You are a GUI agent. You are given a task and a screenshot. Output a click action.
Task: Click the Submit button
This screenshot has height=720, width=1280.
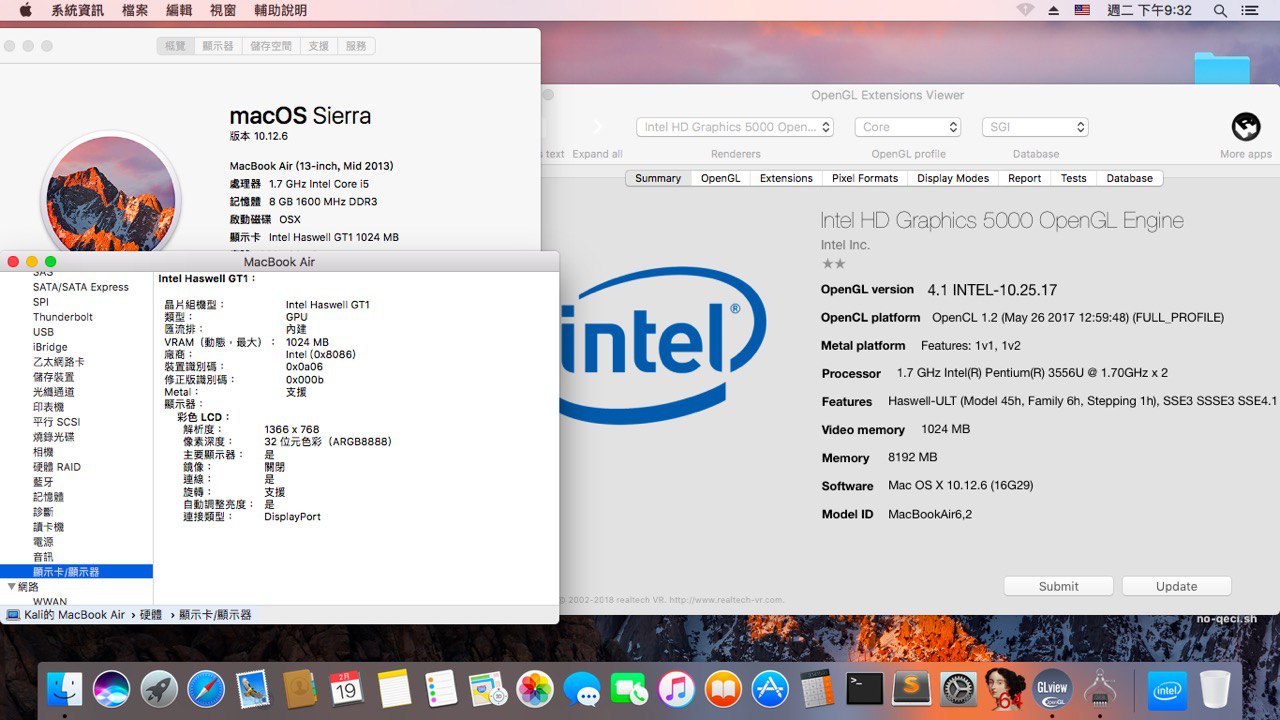[1058, 586]
